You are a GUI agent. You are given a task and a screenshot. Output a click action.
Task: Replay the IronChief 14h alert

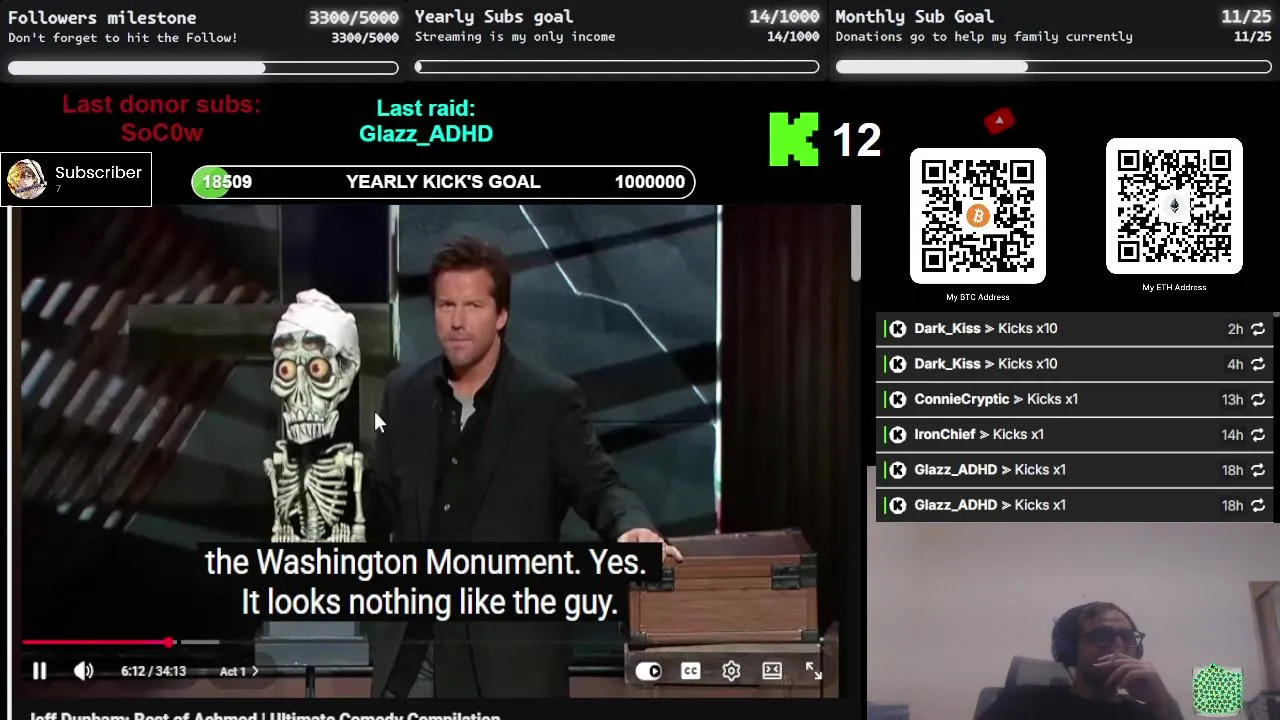[1258, 434]
